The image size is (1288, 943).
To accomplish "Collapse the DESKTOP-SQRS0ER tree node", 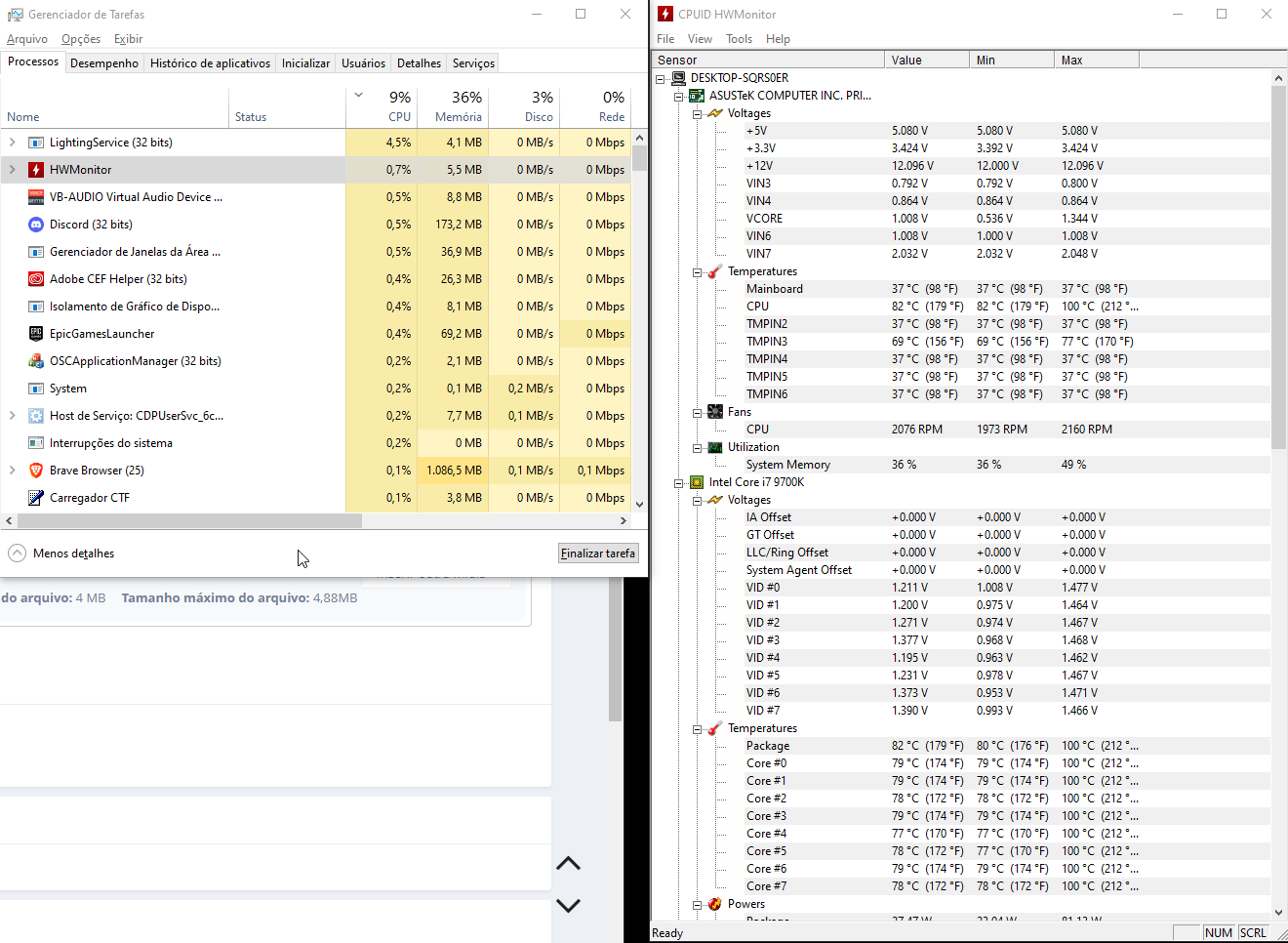I will [x=661, y=79].
